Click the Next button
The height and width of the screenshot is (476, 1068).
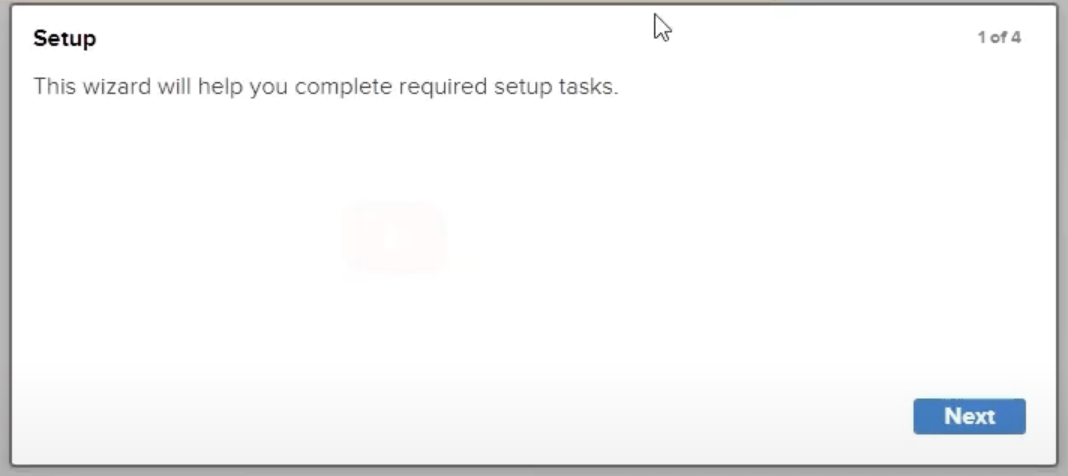969,416
